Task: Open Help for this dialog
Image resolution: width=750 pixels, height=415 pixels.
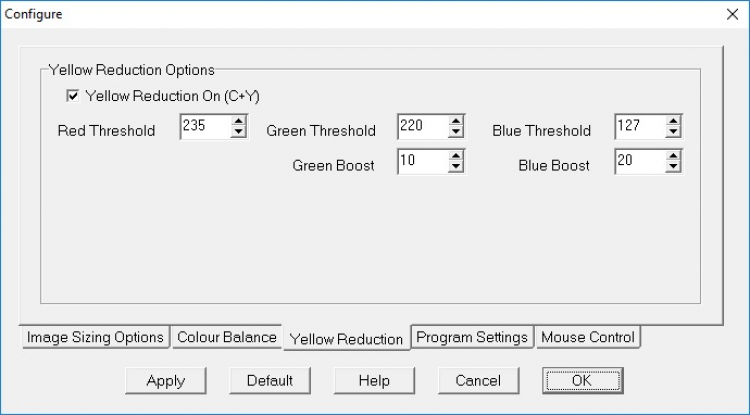Action: click(x=373, y=380)
